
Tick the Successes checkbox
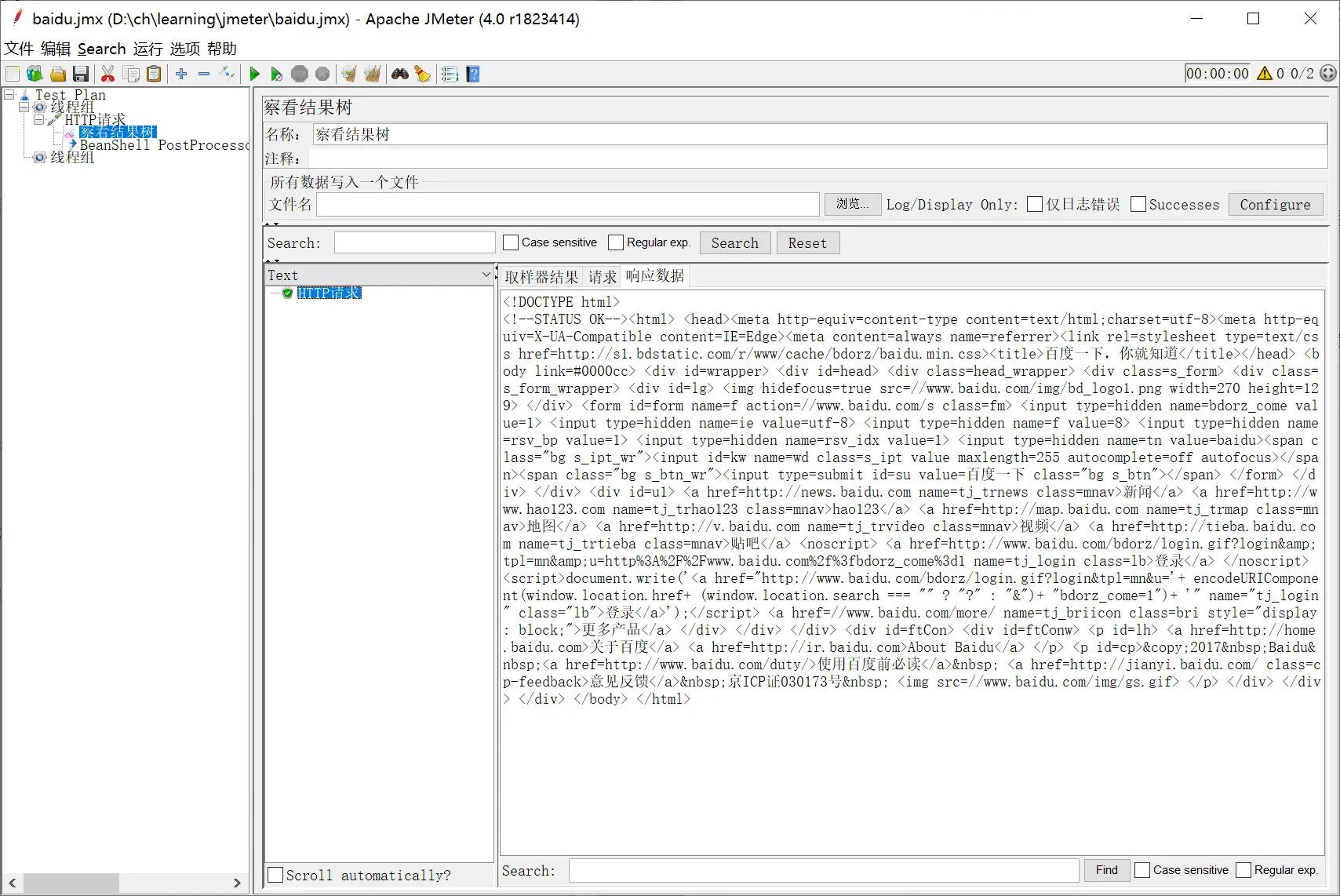pyautogui.click(x=1138, y=204)
